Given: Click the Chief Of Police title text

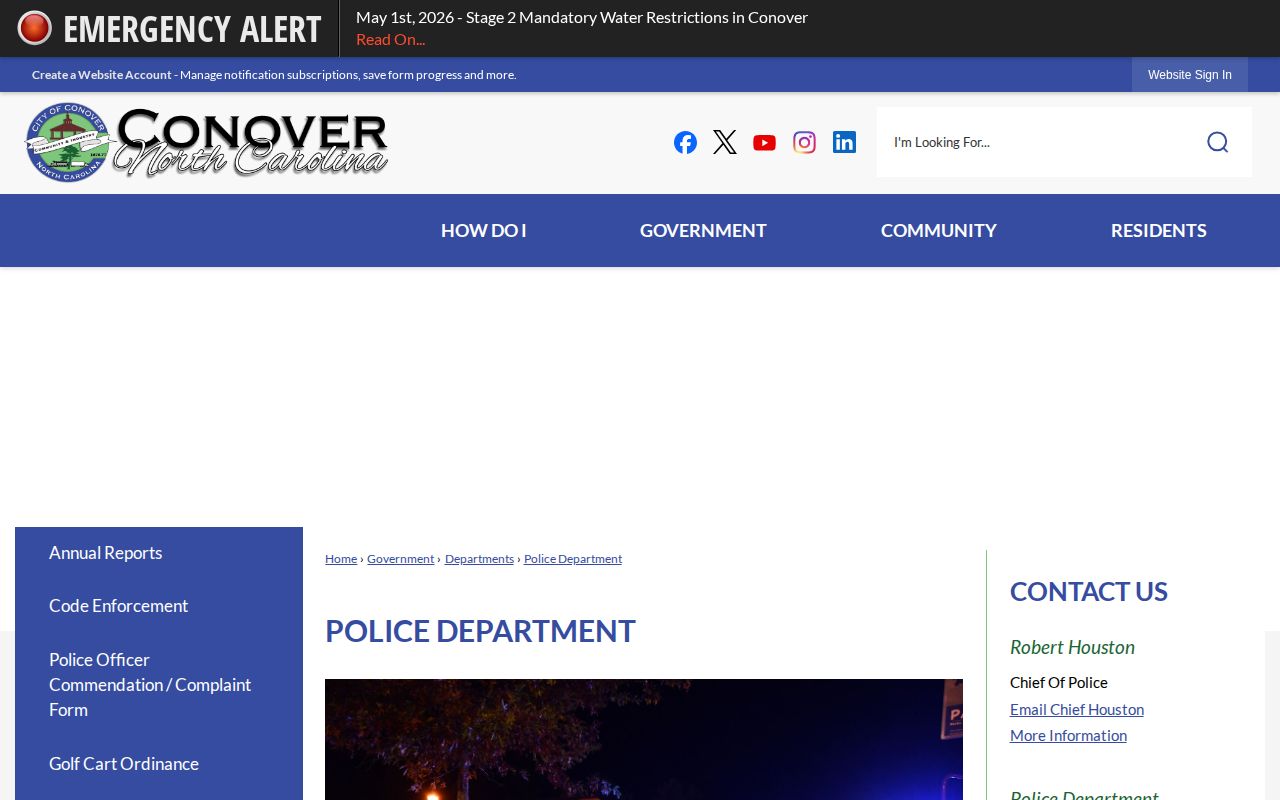Looking at the screenshot, I should pyautogui.click(x=1059, y=683).
